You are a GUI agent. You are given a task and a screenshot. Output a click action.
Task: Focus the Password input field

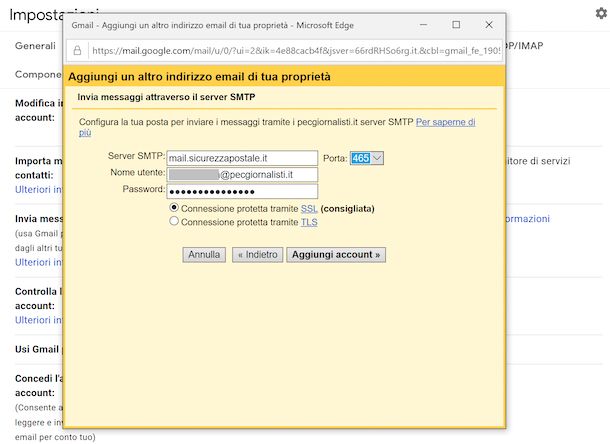point(242,191)
